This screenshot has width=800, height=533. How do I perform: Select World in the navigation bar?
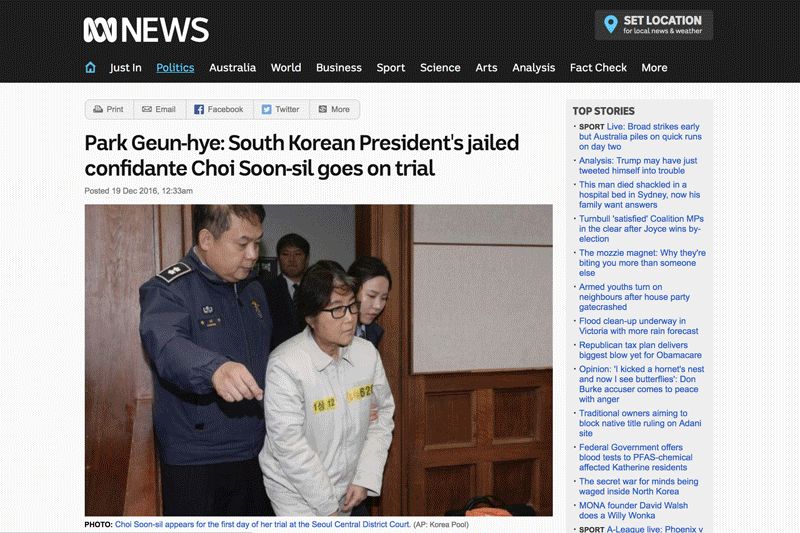pos(286,67)
